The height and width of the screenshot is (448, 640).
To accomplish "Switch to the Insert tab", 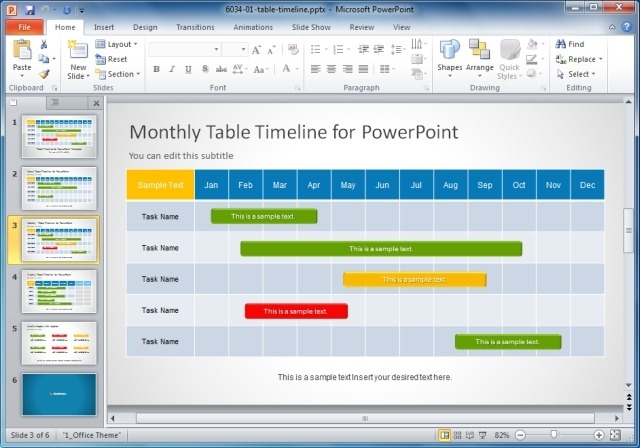I will click(104, 27).
